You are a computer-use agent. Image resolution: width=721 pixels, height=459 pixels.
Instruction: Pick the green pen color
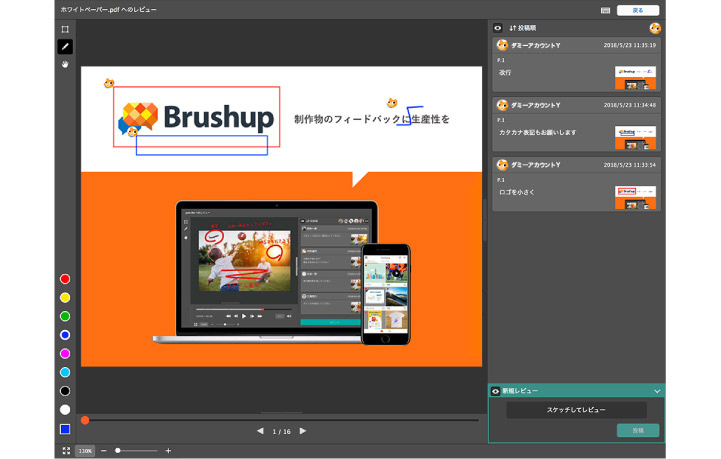65,316
